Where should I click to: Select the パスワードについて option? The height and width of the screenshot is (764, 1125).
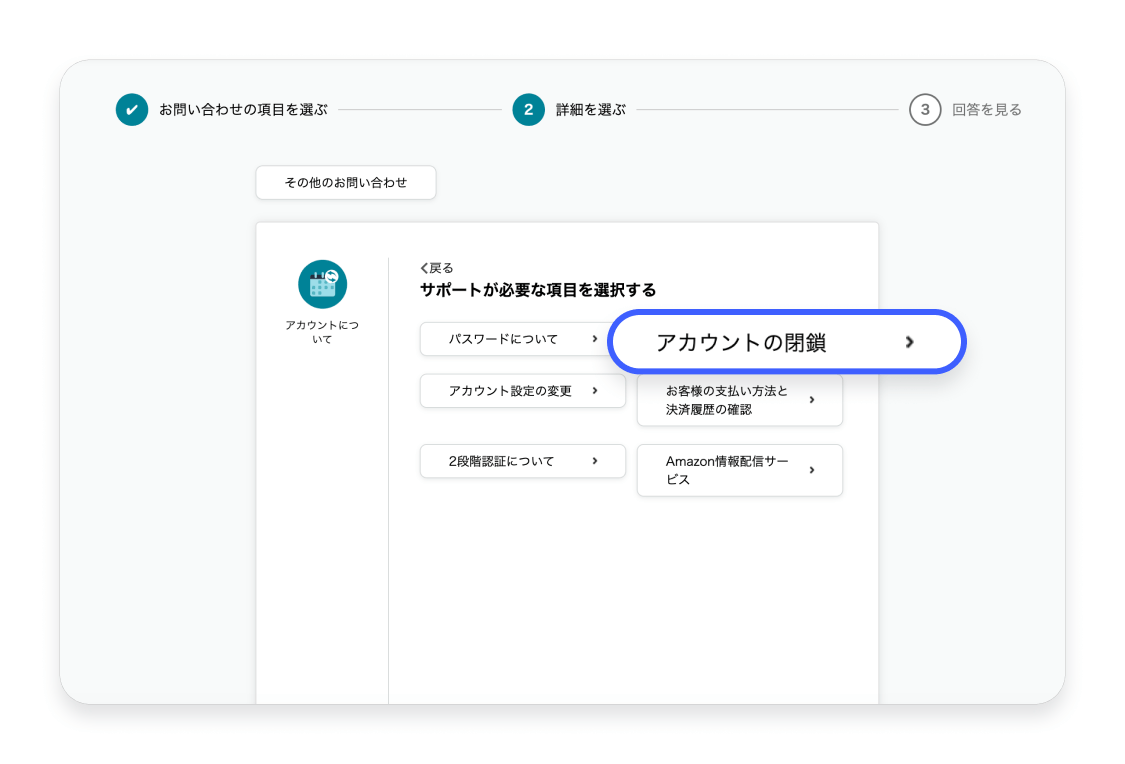click(503, 339)
